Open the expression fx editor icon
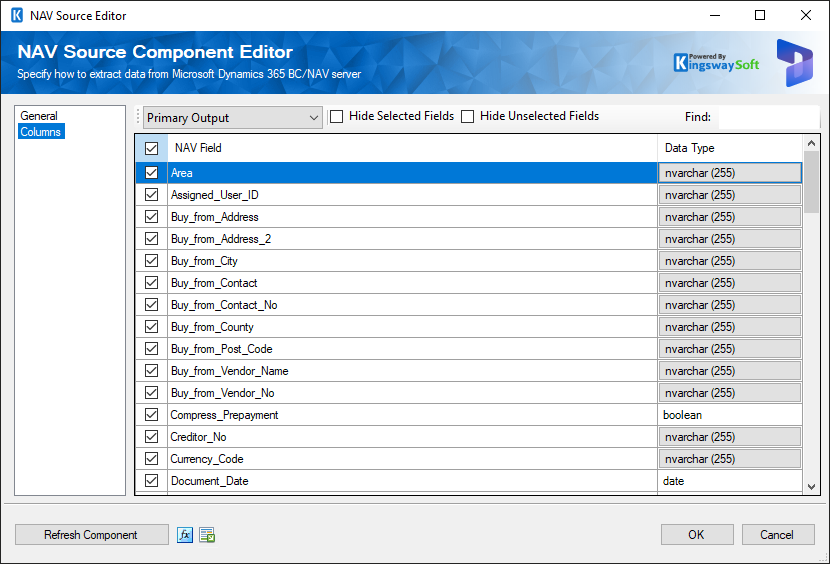The image size is (830, 564). [x=185, y=535]
